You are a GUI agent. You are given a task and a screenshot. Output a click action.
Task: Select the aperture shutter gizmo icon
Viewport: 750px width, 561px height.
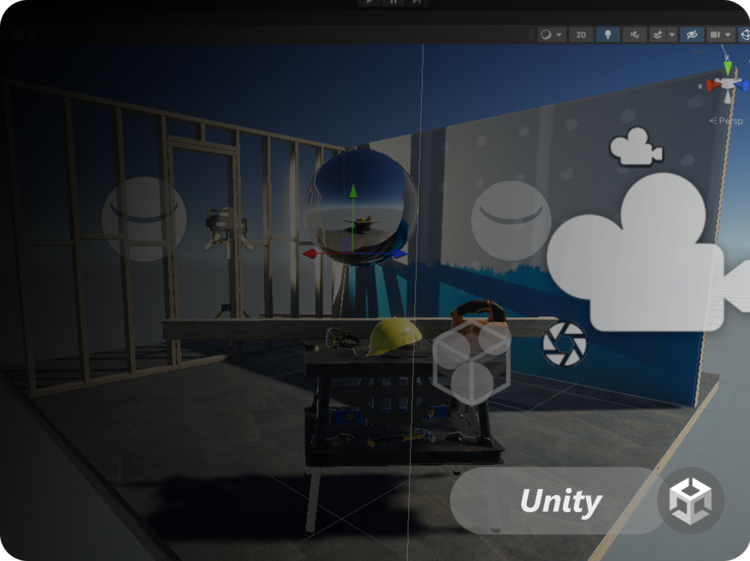[x=565, y=344]
